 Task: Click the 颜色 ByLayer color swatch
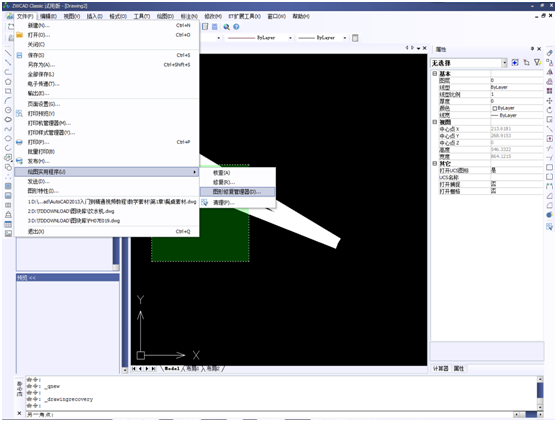coord(494,108)
